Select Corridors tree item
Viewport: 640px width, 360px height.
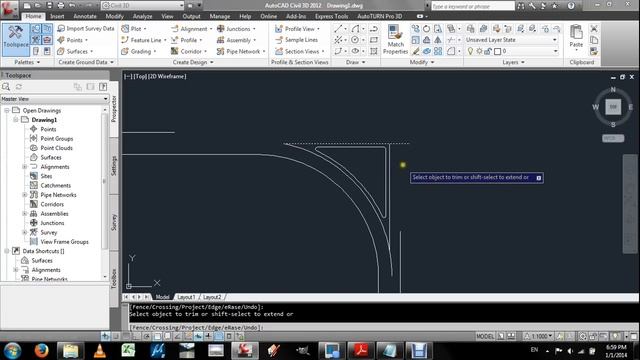52,204
